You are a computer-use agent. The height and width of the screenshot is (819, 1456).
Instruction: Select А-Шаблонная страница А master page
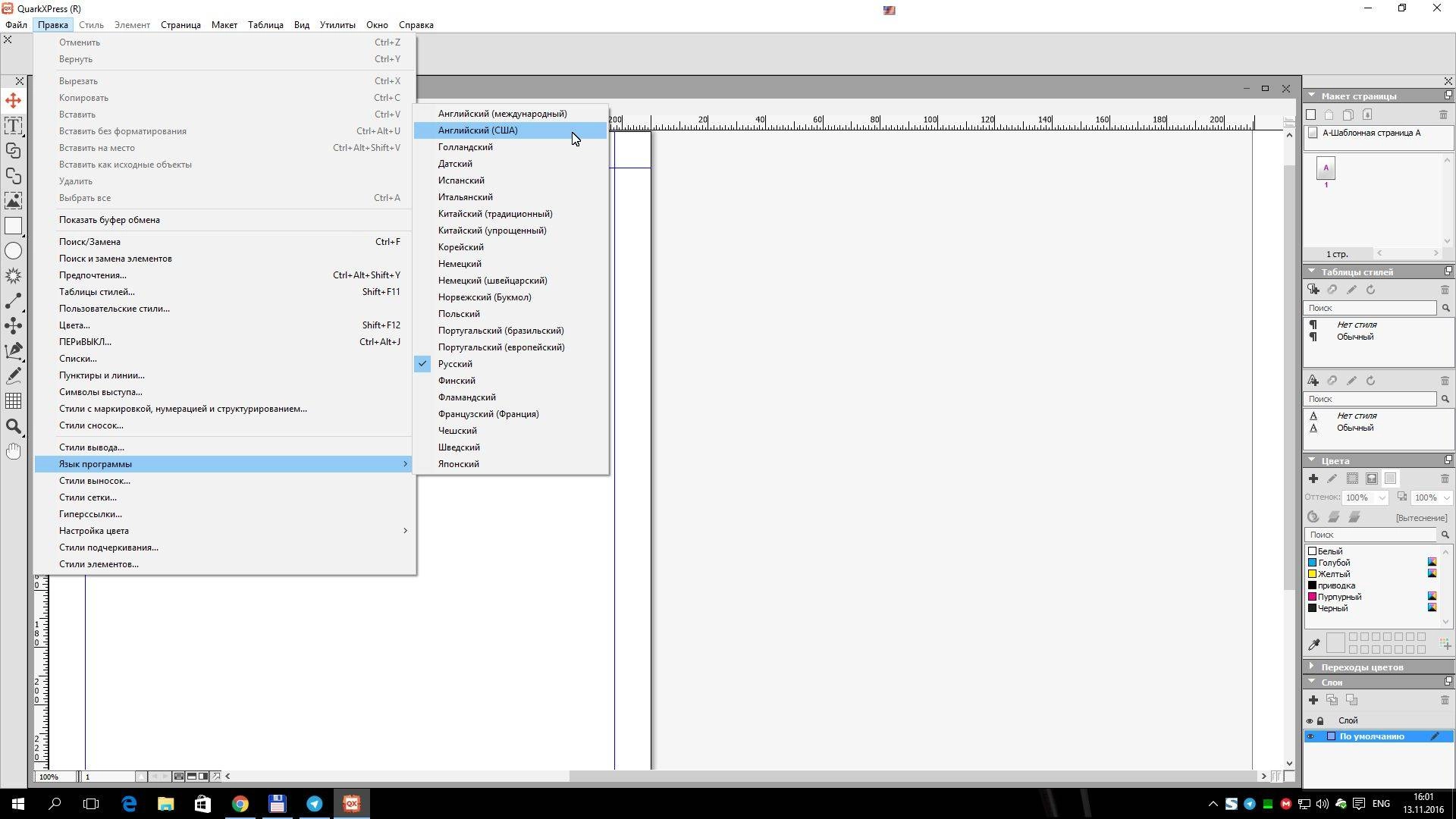click(x=1371, y=133)
